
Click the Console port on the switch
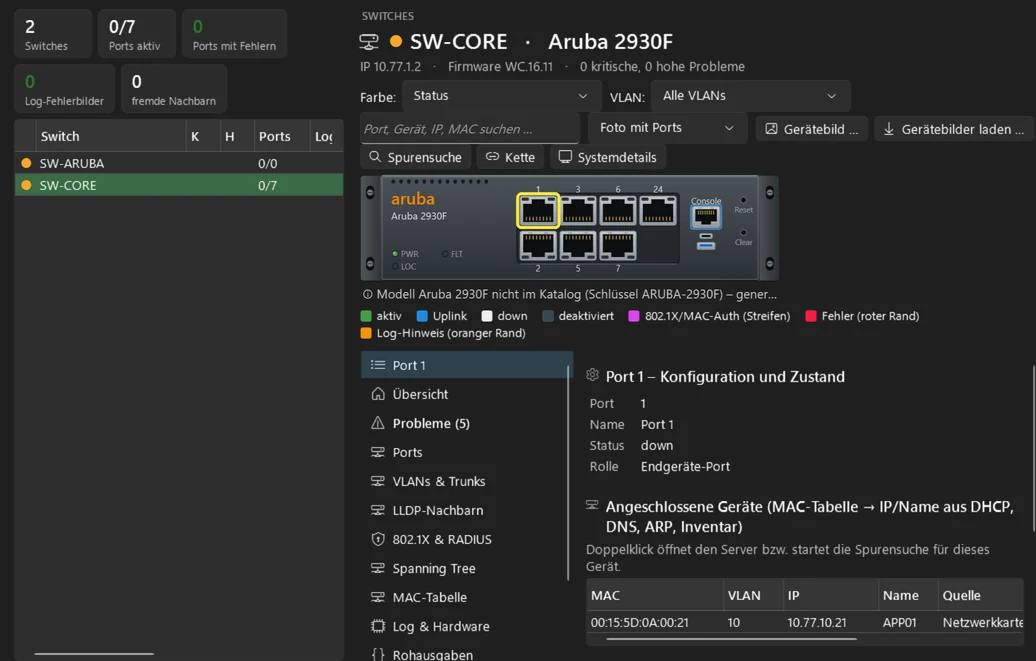[706, 217]
